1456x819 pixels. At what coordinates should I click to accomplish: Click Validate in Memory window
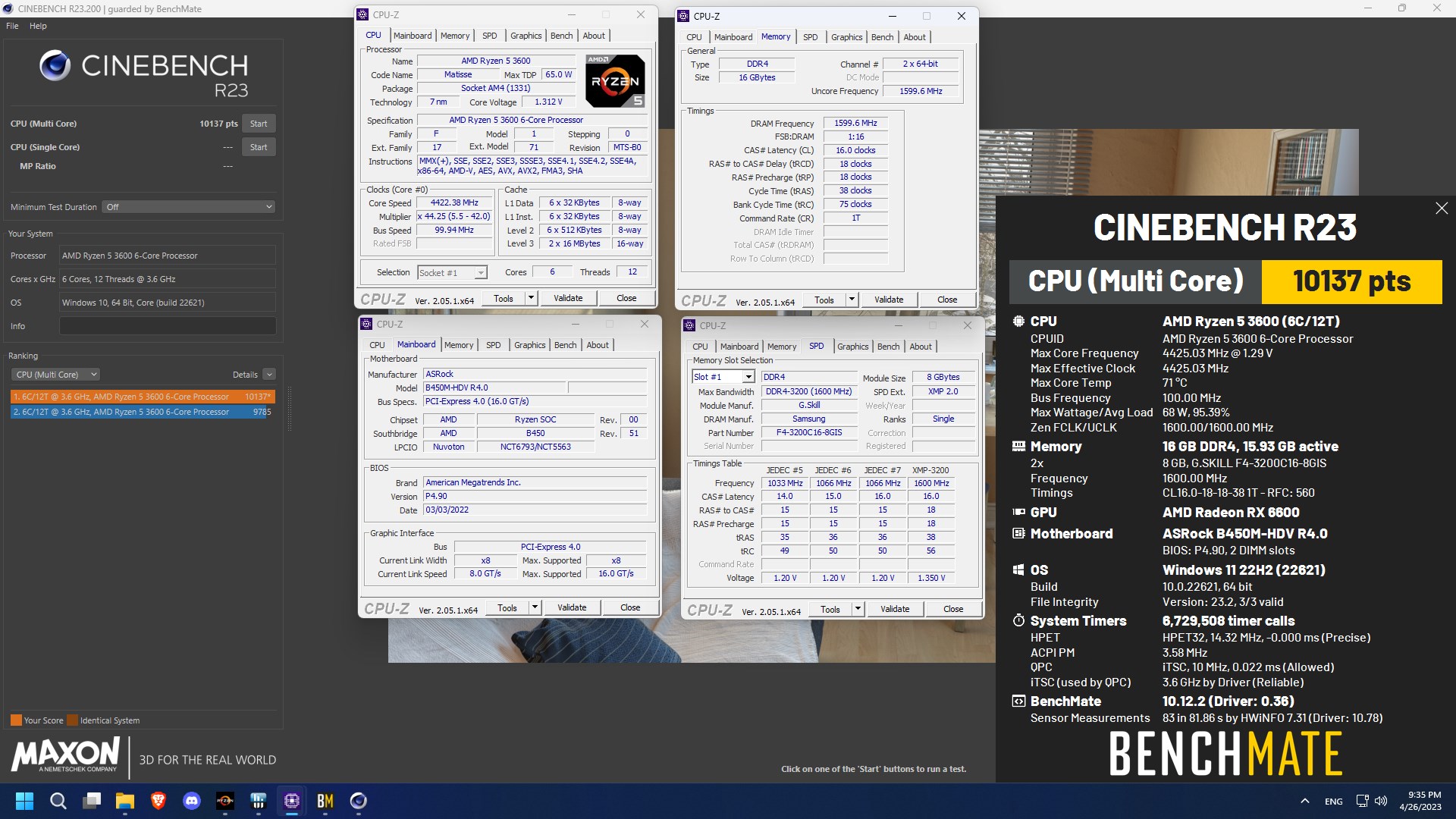tap(889, 300)
